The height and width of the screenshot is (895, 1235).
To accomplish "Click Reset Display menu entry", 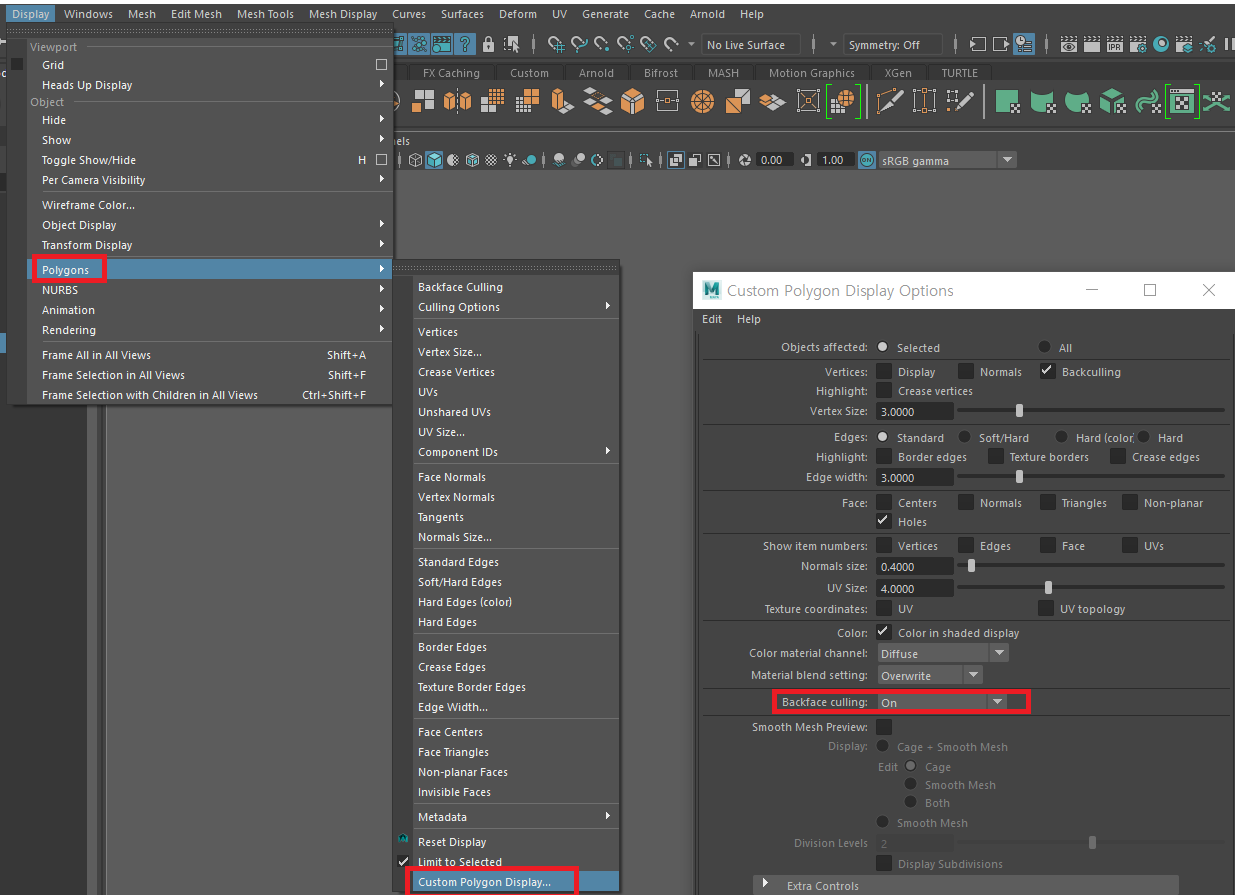I will [x=517, y=842].
